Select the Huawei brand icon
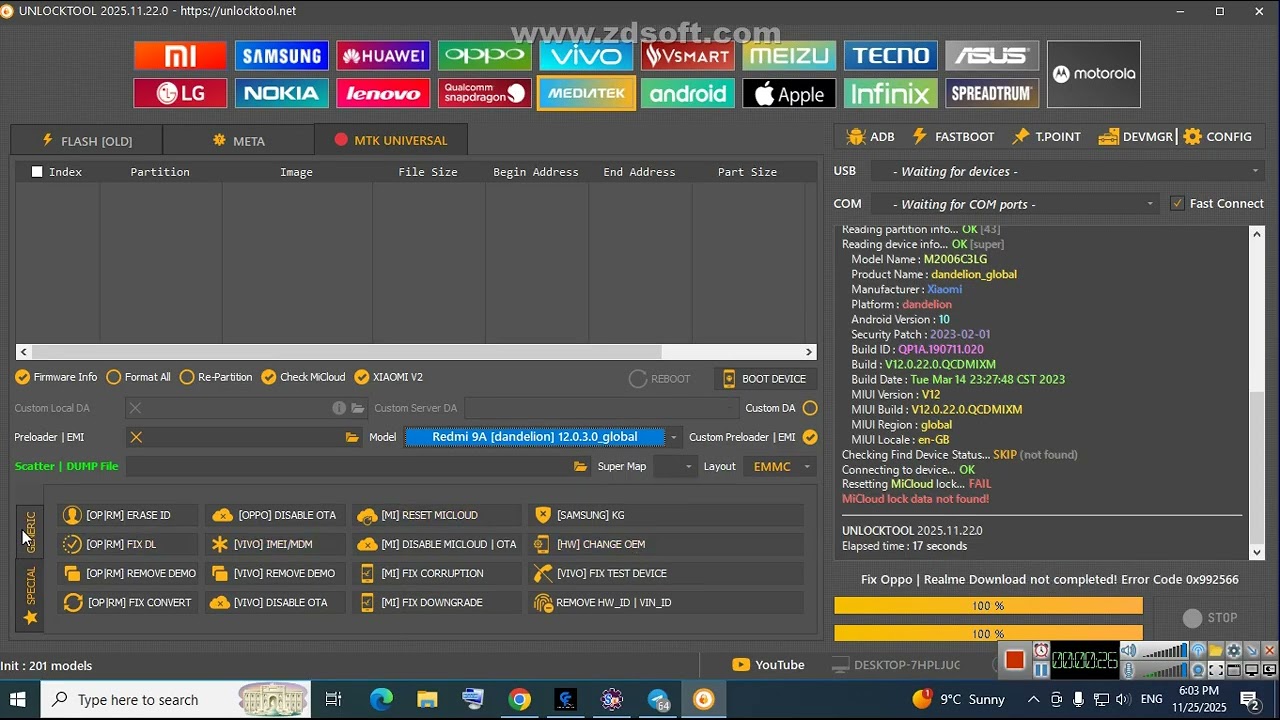Viewport: 1280px width, 720px height. (383, 56)
